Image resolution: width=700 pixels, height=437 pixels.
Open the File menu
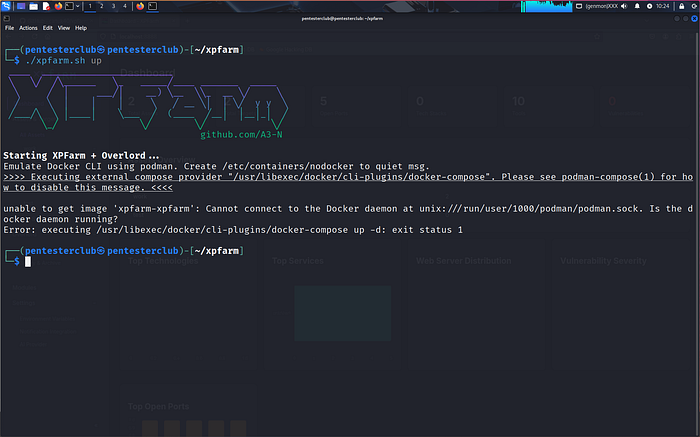click(x=9, y=28)
